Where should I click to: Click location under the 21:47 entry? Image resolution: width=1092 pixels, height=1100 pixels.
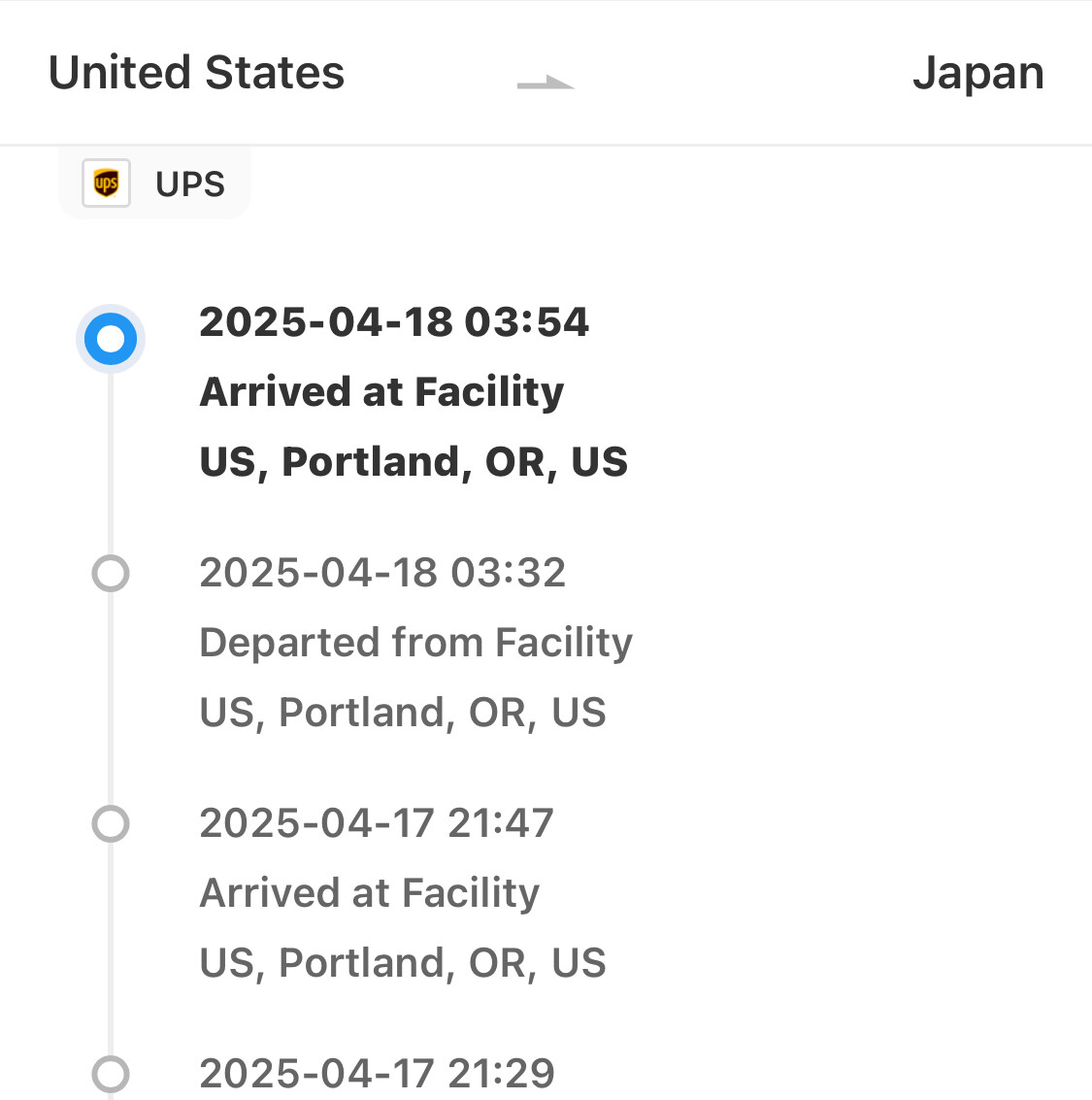coord(403,963)
